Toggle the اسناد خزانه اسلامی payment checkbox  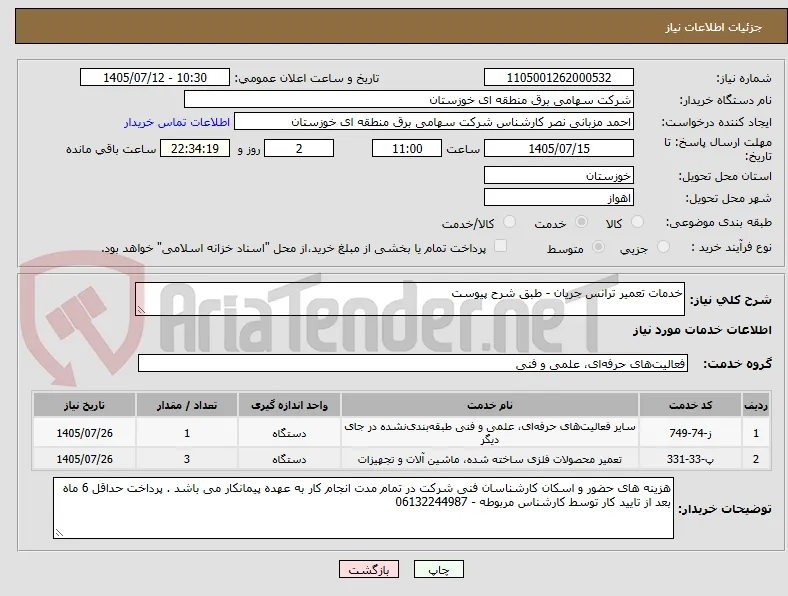pos(501,246)
